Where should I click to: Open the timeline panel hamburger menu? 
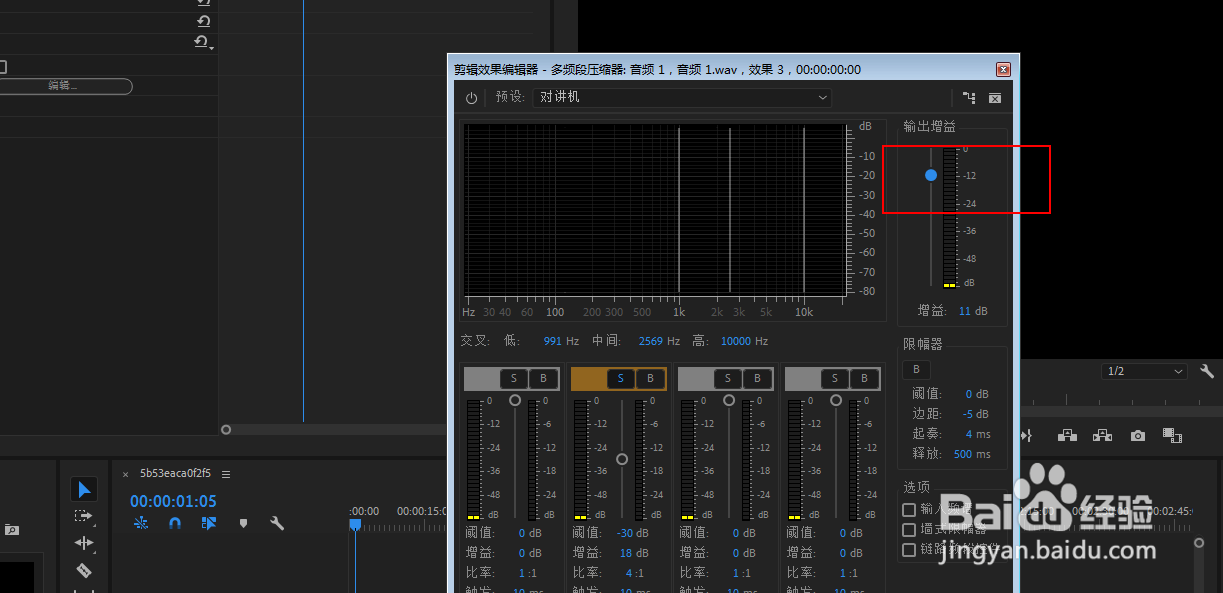tap(226, 473)
